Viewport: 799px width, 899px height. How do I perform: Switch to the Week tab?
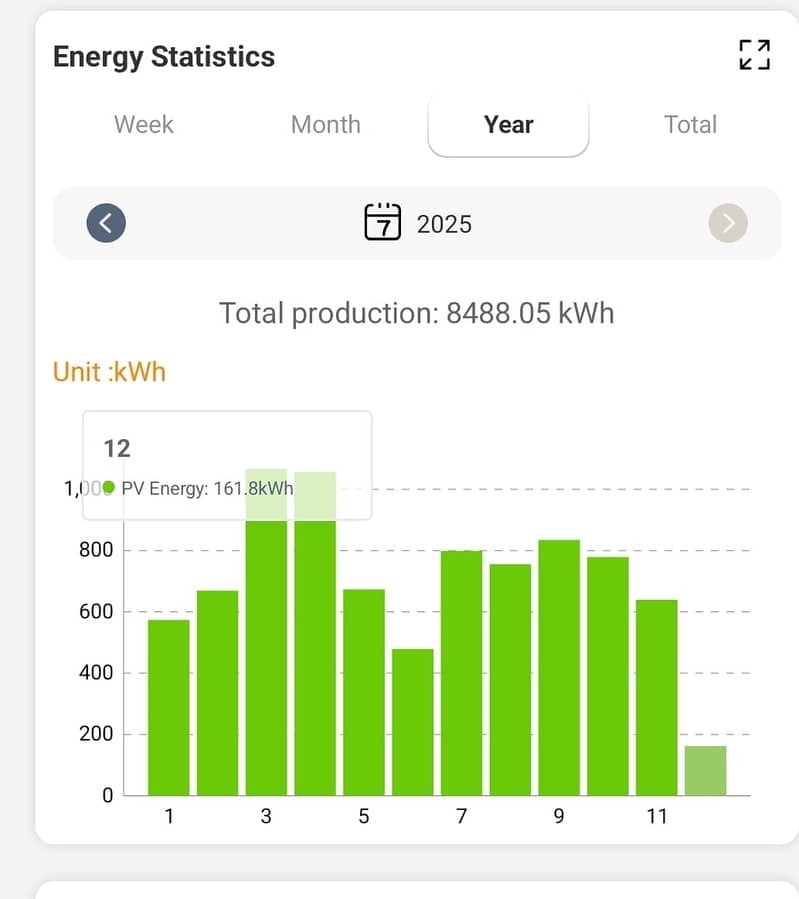[144, 125]
